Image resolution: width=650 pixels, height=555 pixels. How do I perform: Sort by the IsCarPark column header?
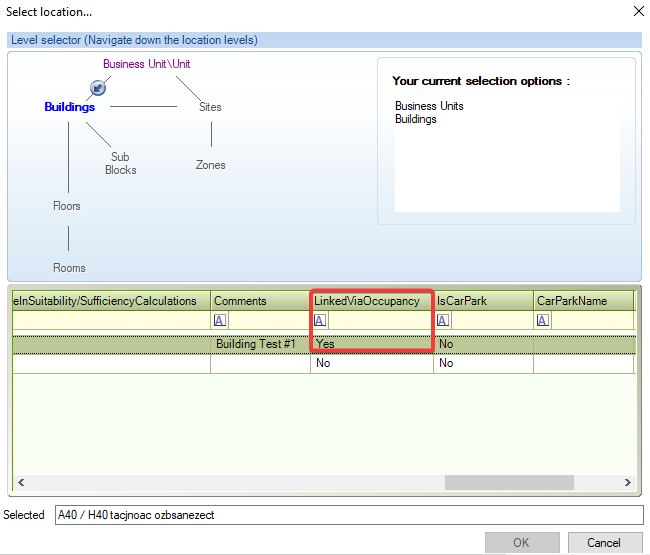pyautogui.click(x=457, y=301)
